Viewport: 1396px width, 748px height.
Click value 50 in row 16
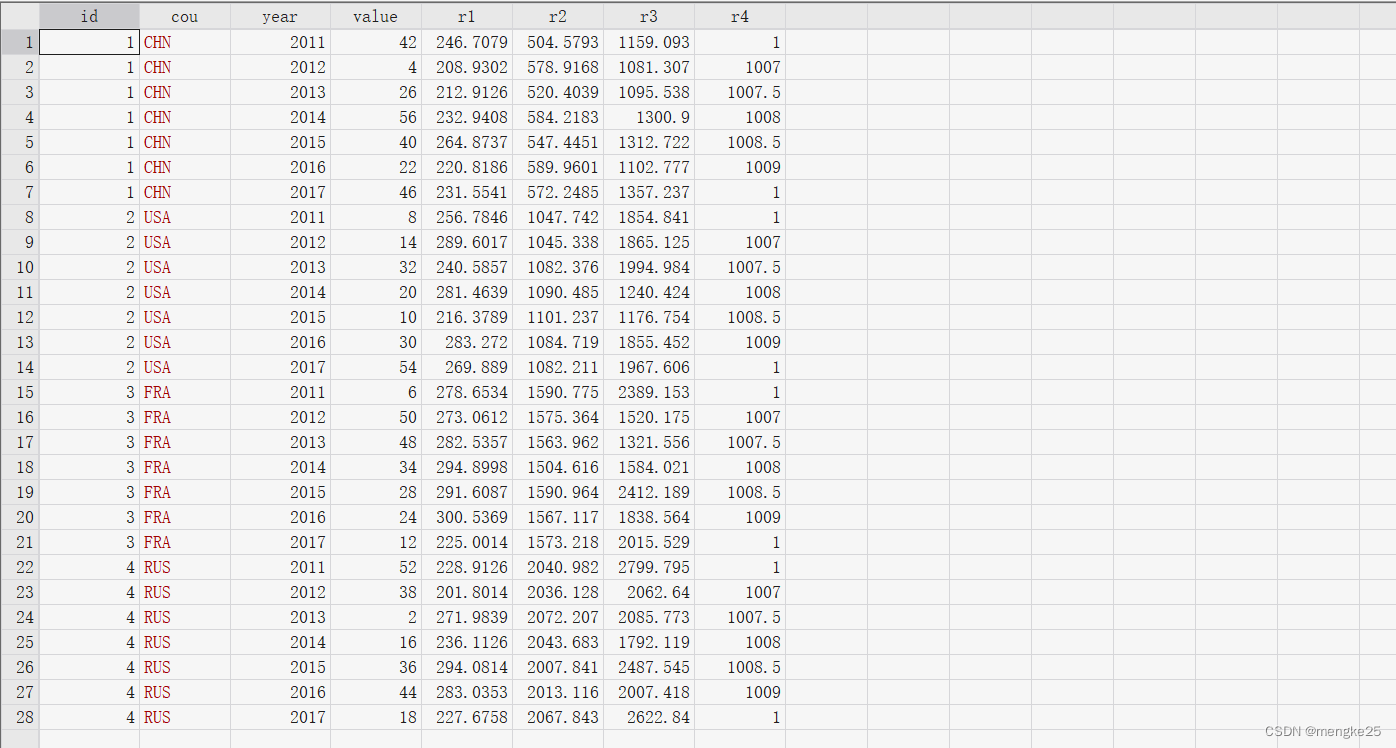(x=376, y=417)
